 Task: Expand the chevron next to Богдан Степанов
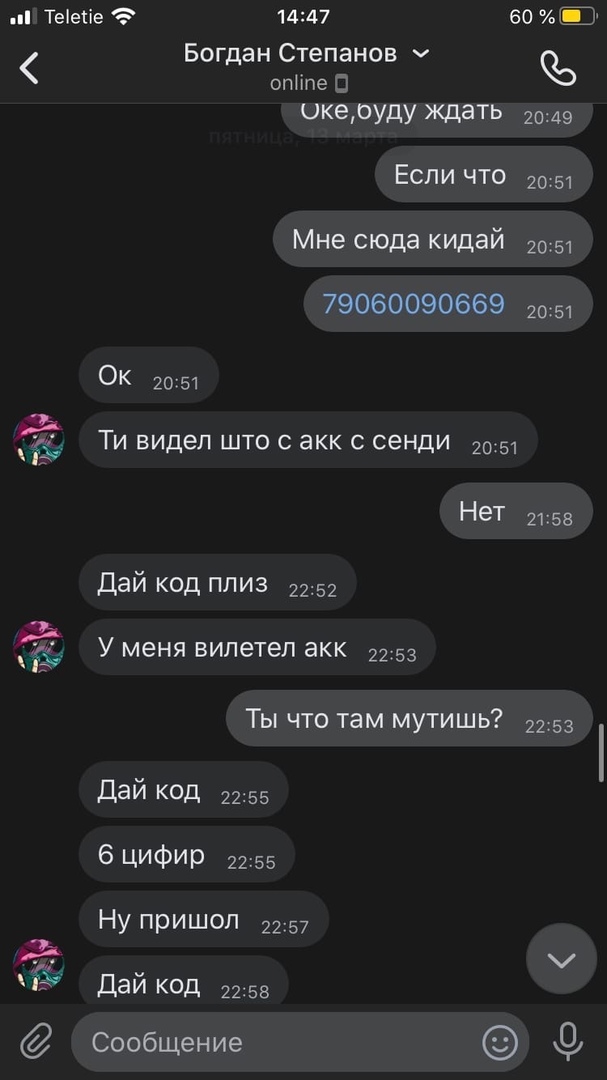(x=420, y=54)
